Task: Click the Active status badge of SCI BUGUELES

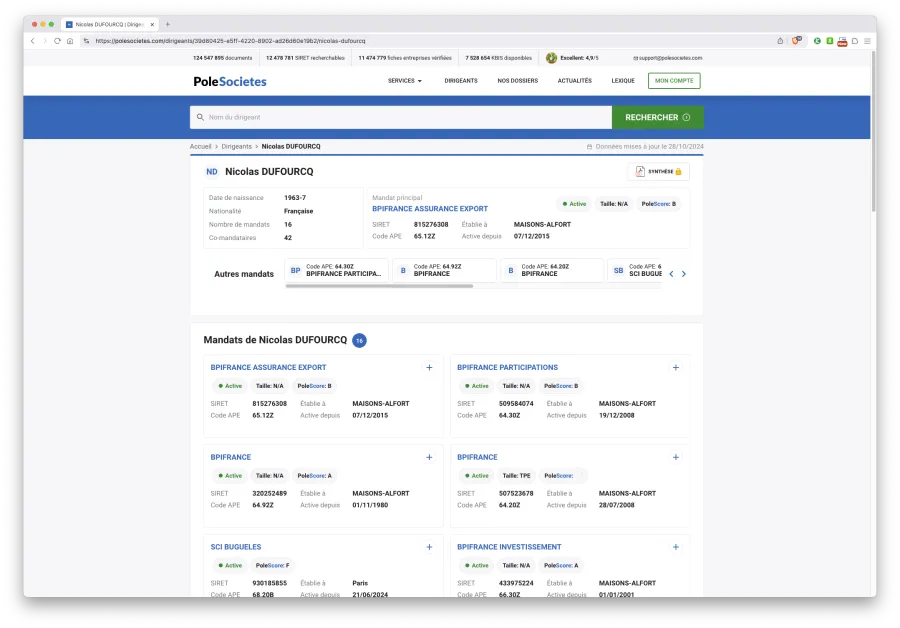Action: point(230,565)
